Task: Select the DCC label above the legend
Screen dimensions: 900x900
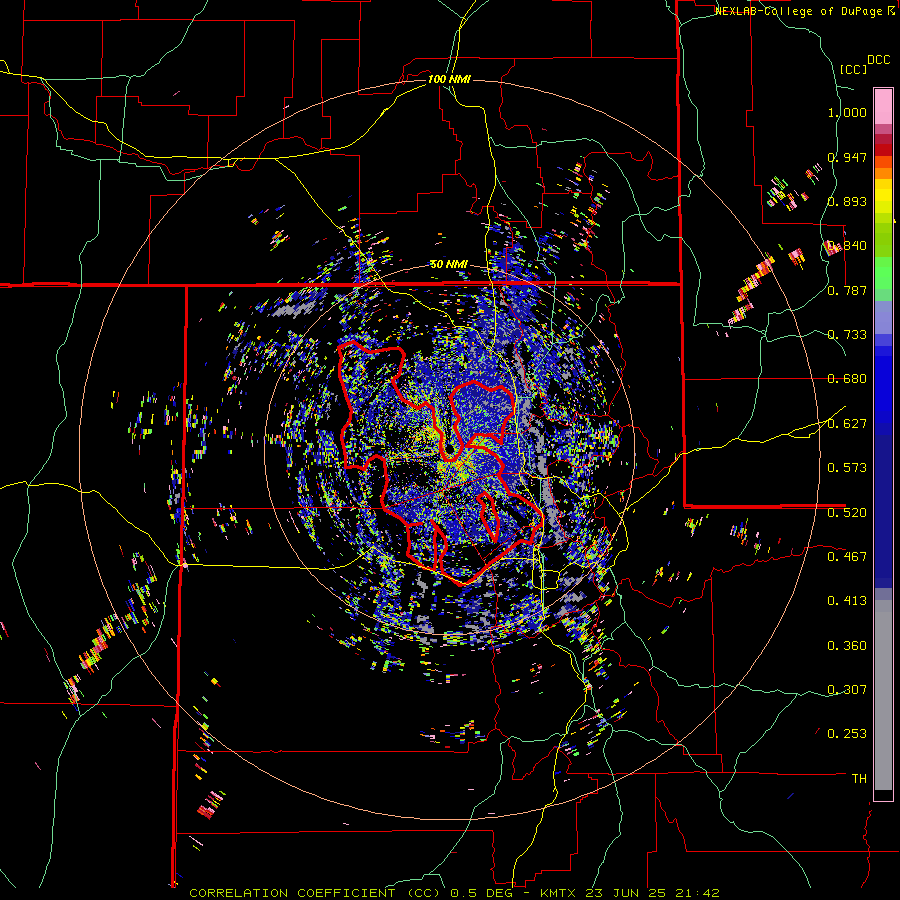Action: coord(878,60)
